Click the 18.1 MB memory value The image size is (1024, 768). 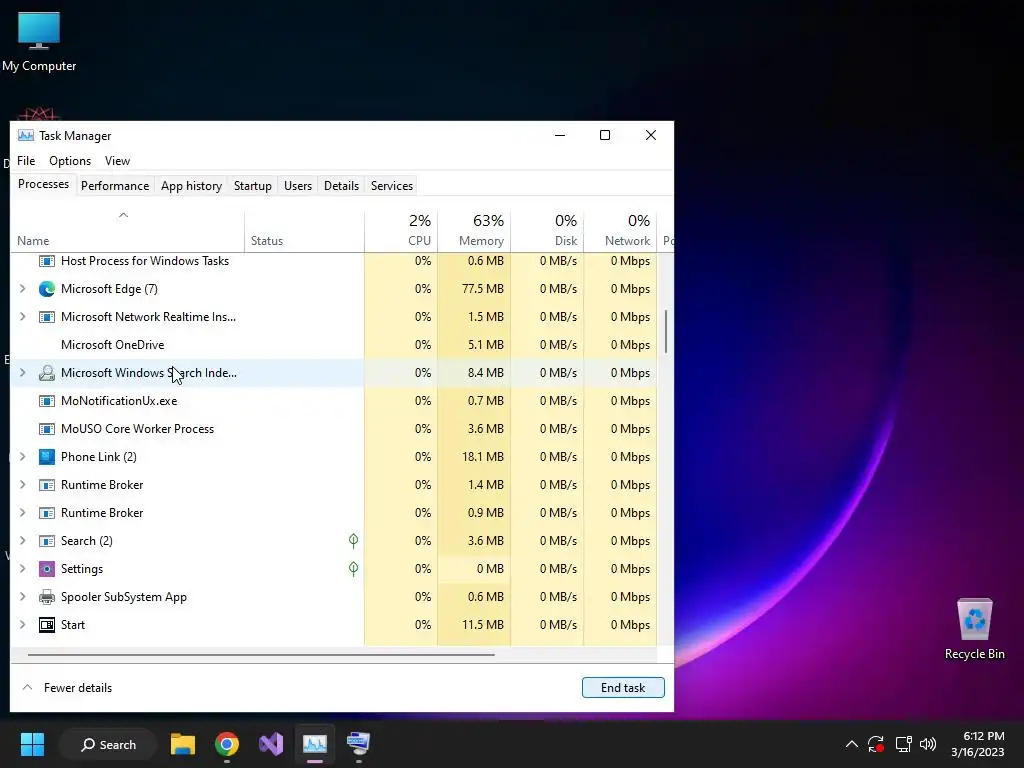click(x=483, y=456)
